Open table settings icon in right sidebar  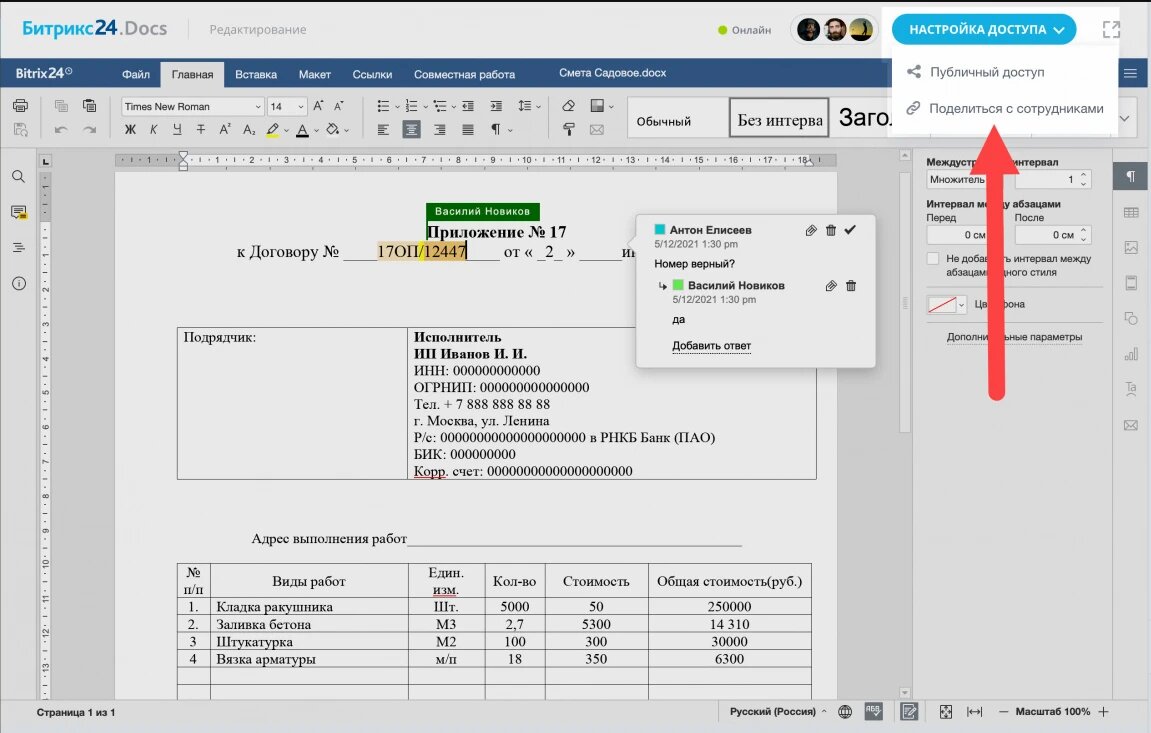1130,213
